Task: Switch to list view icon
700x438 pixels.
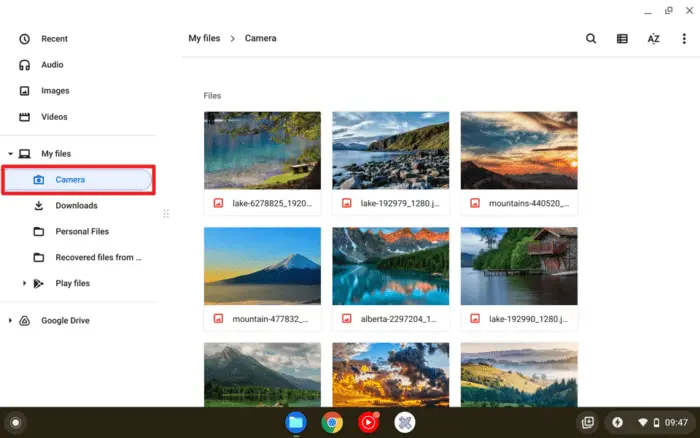Action: [x=622, y=39]
